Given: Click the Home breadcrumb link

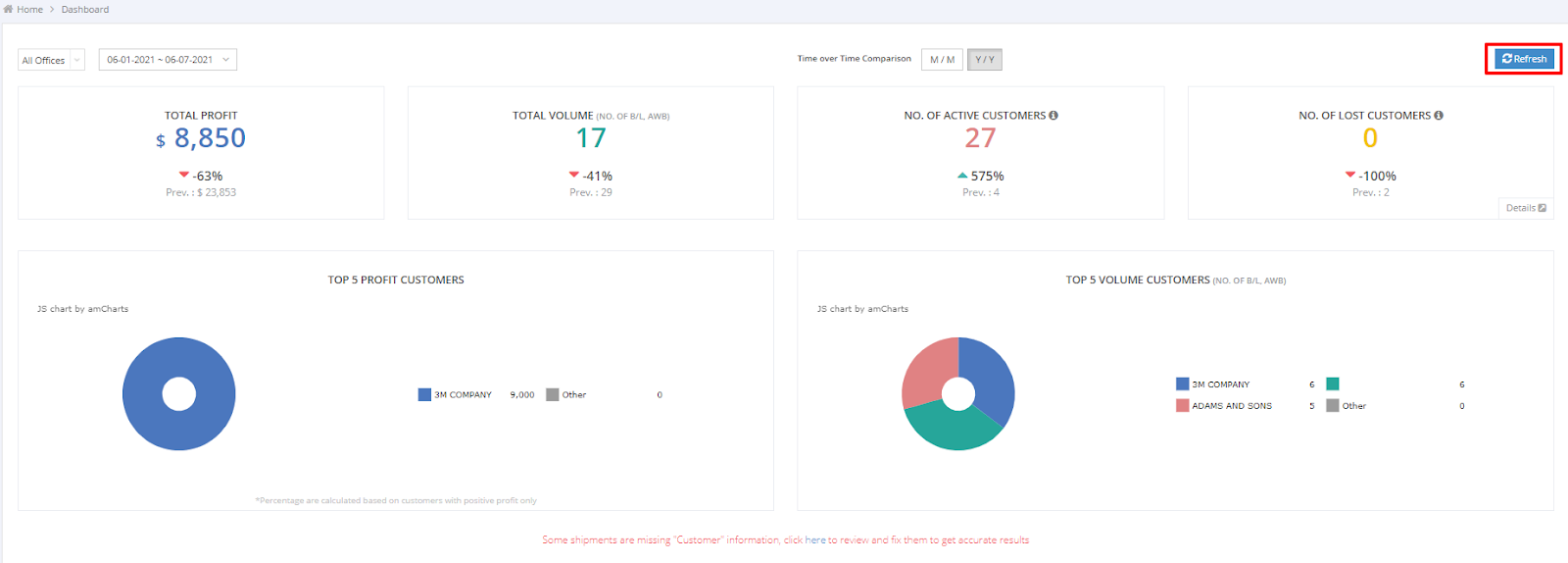Looking at the screenshot, I should click(x=29, y=9).
